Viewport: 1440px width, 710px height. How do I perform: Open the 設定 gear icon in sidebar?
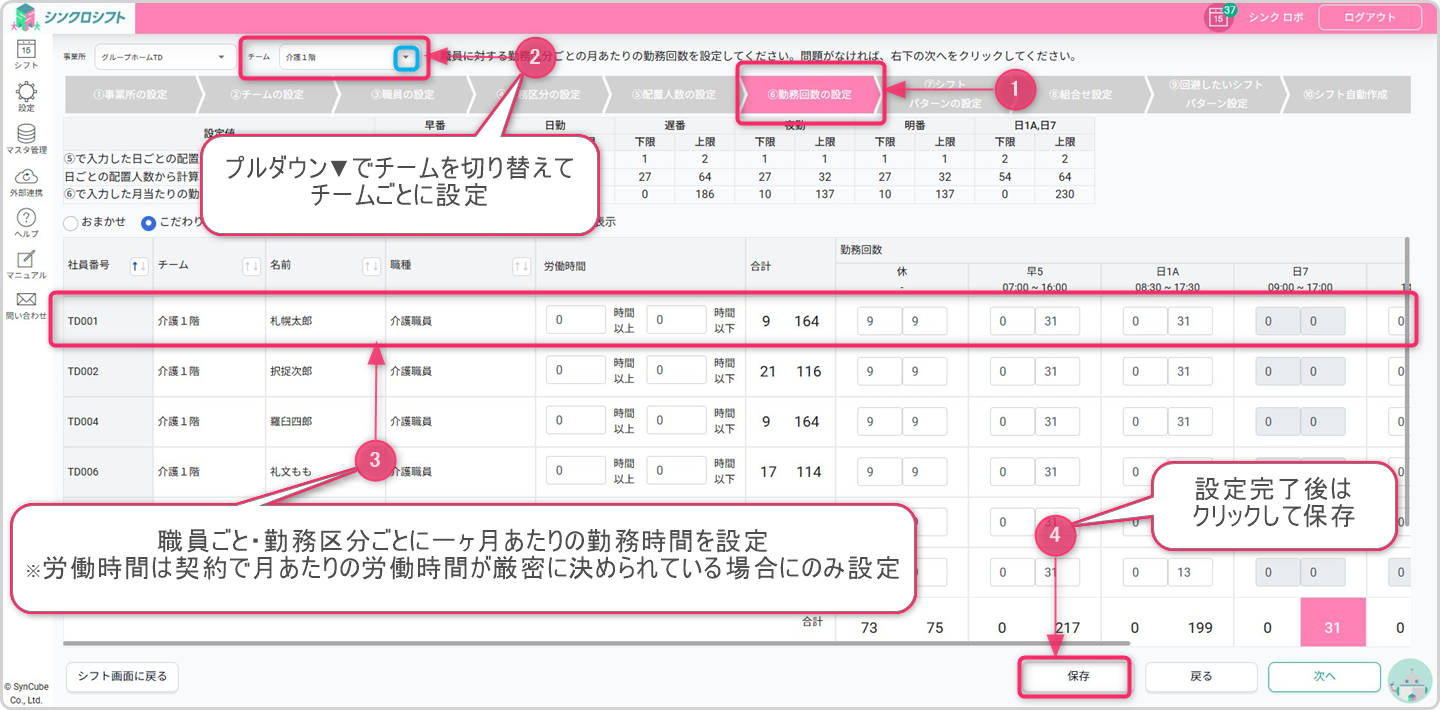tap(26, 92)
